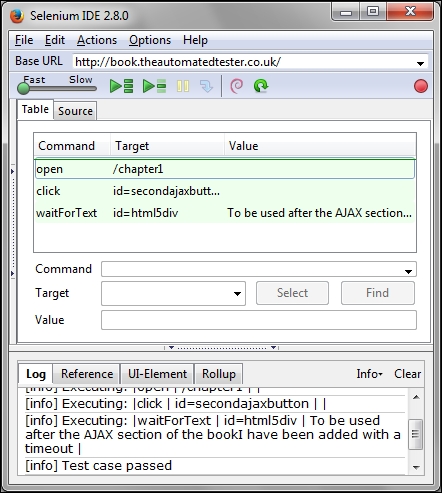Viewport: 442px width, 493px height.
Task: Open the Edit menu
Action: (x=55, y=40)
